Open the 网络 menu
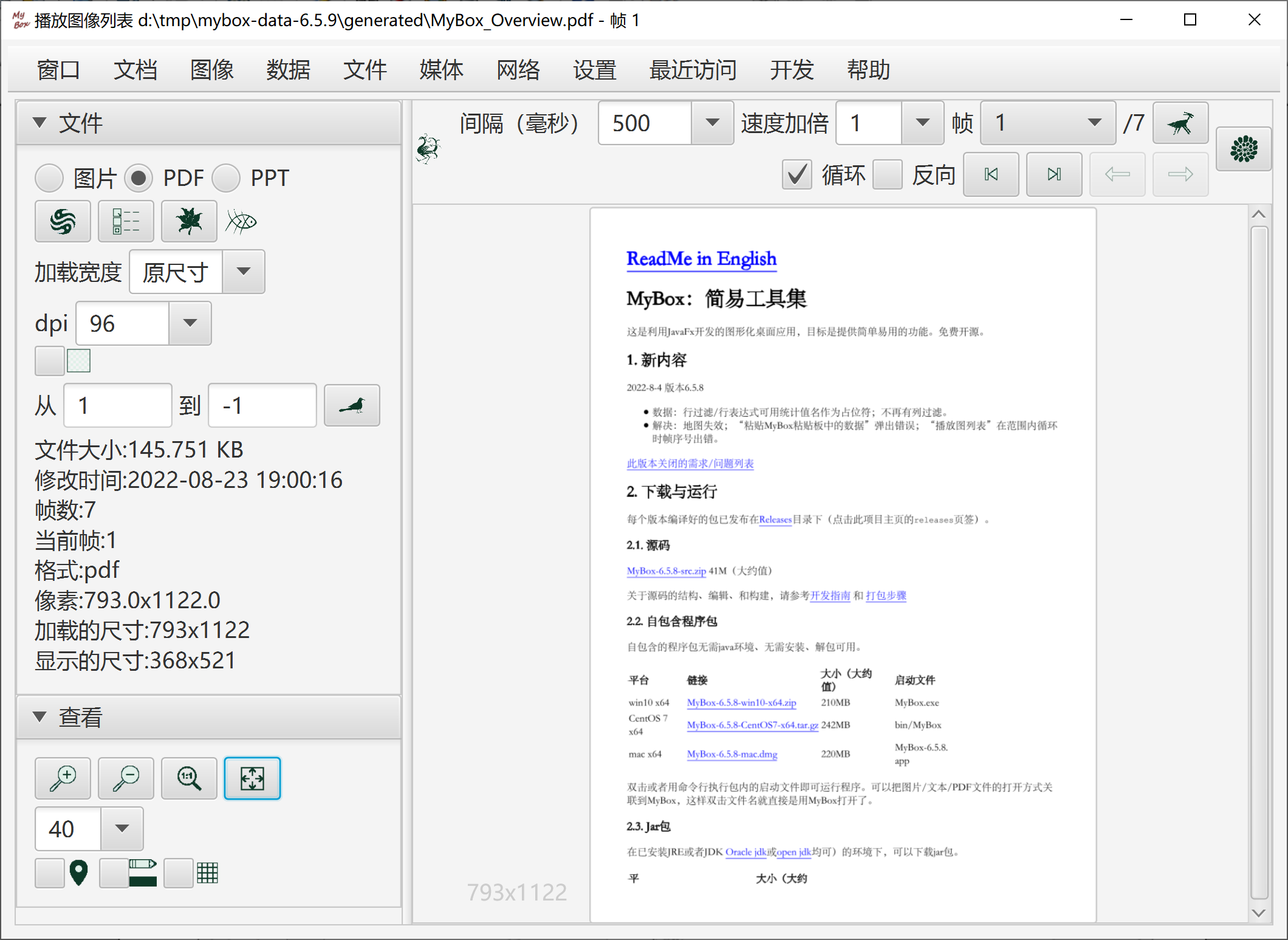The height and width of the screenshot is (940, 1288). [518, 70]
